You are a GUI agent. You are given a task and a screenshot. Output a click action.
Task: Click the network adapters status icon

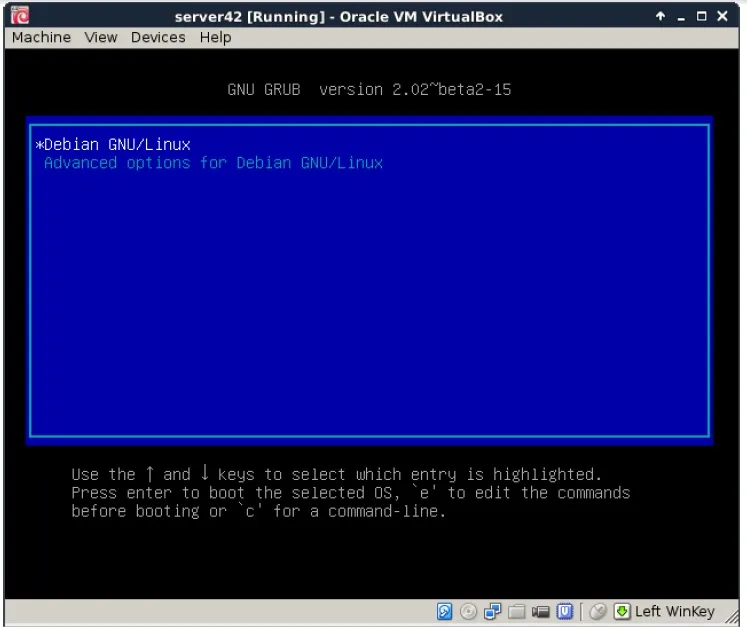point(493,611)
